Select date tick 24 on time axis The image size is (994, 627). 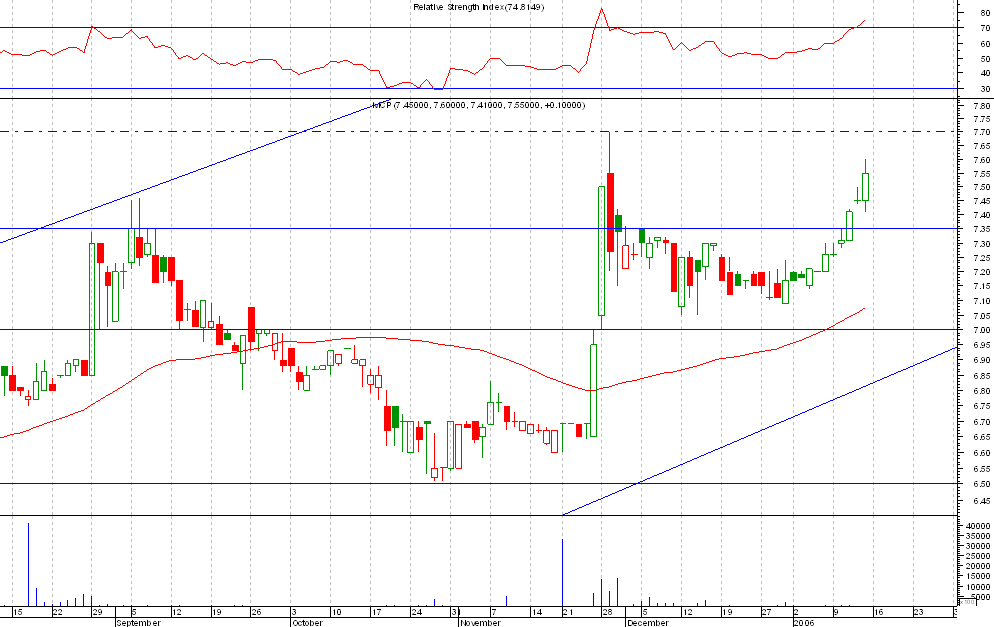[x=416, y=612]
